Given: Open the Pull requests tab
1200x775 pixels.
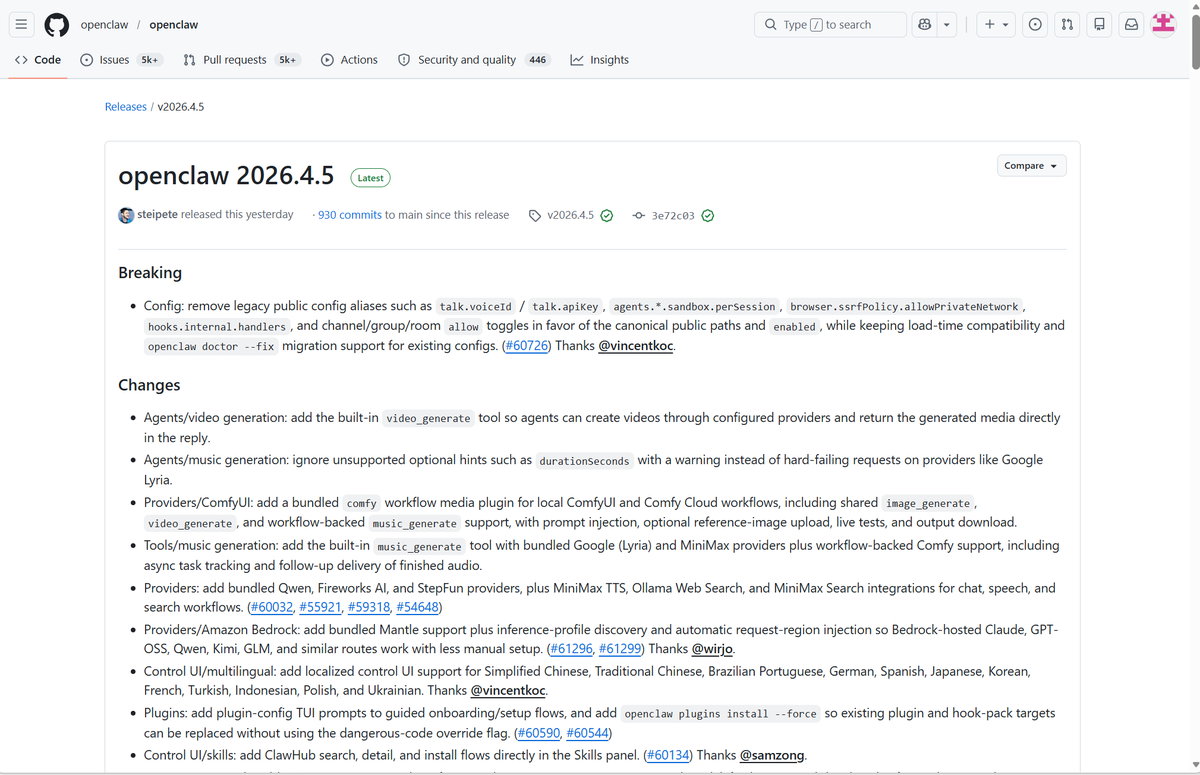Looking at the screenshot, I should pyautogui.click(x=241, y=60).
